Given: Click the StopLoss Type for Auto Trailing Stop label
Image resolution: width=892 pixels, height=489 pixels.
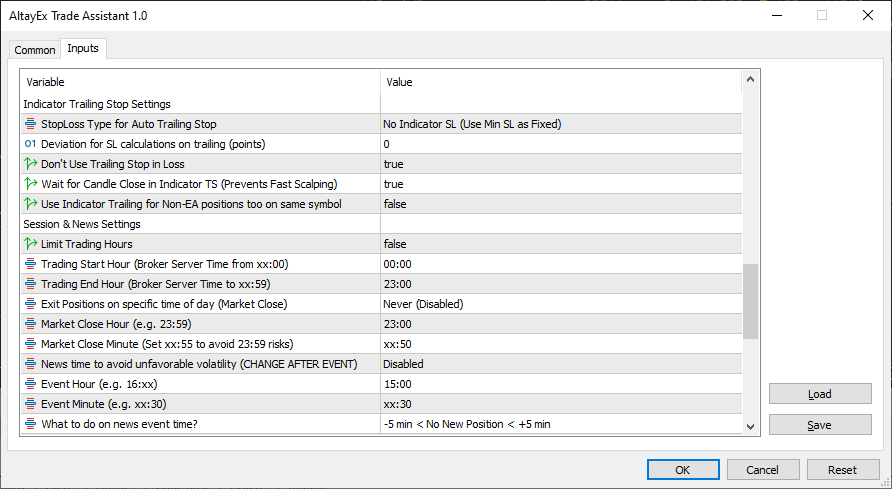Looking at the screenshot, I should point(129,124).
